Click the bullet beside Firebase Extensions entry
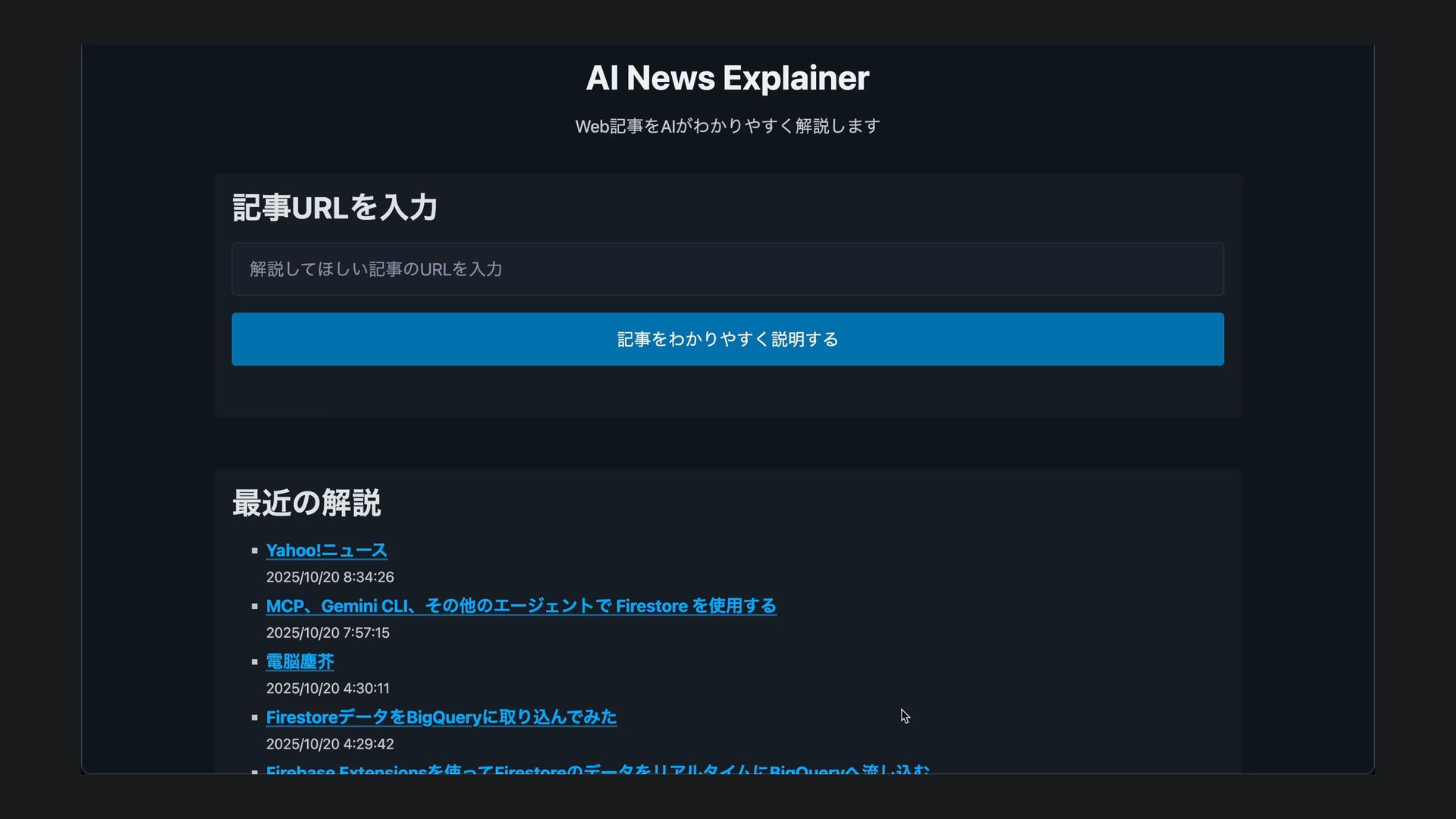Image resolution: width=1456 pixels, height=819 pixels. (255, 770)
